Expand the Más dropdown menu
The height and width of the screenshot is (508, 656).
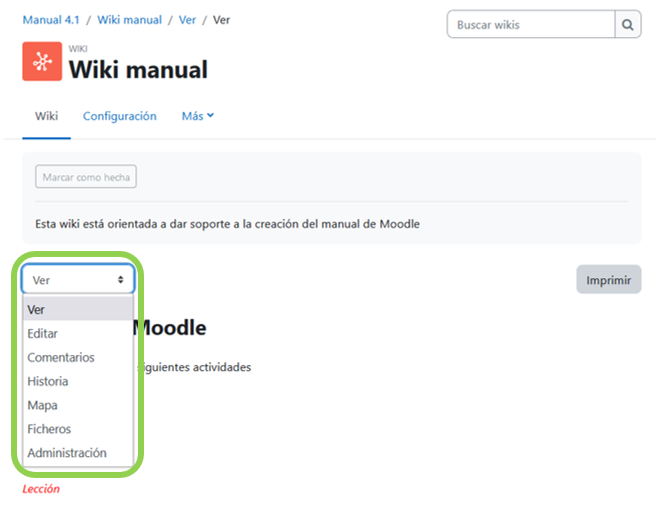pos(197,116)
